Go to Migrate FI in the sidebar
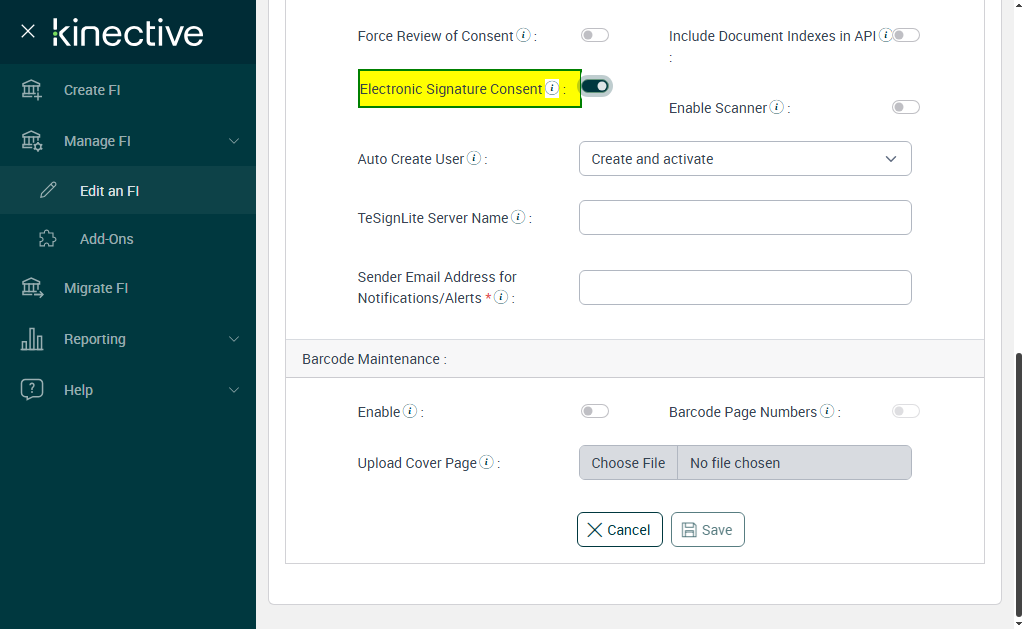Viewport: 1024px width, 629px height. click(x=96, y=288)
